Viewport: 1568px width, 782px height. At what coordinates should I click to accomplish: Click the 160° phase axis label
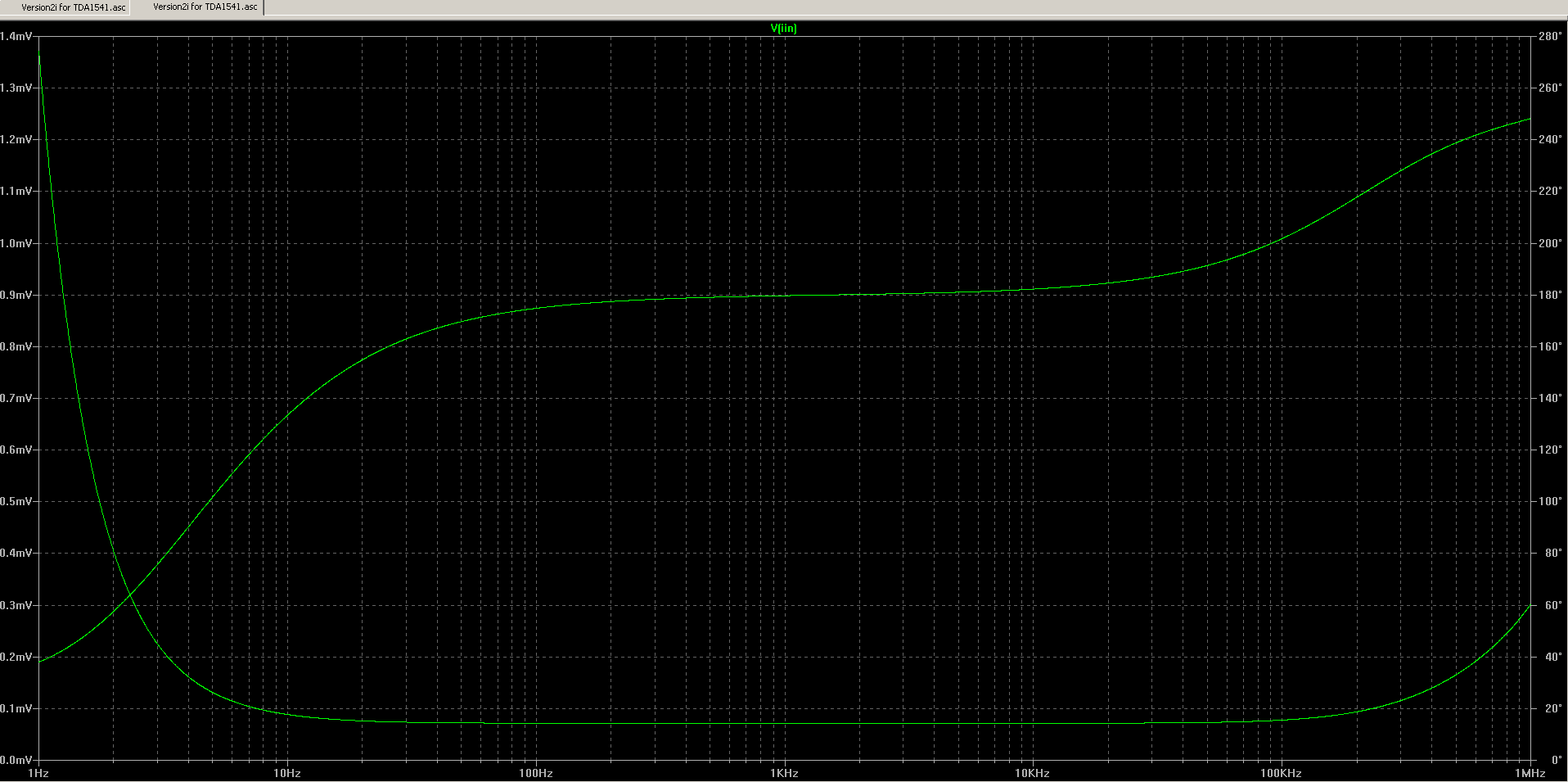[1549, 346]
